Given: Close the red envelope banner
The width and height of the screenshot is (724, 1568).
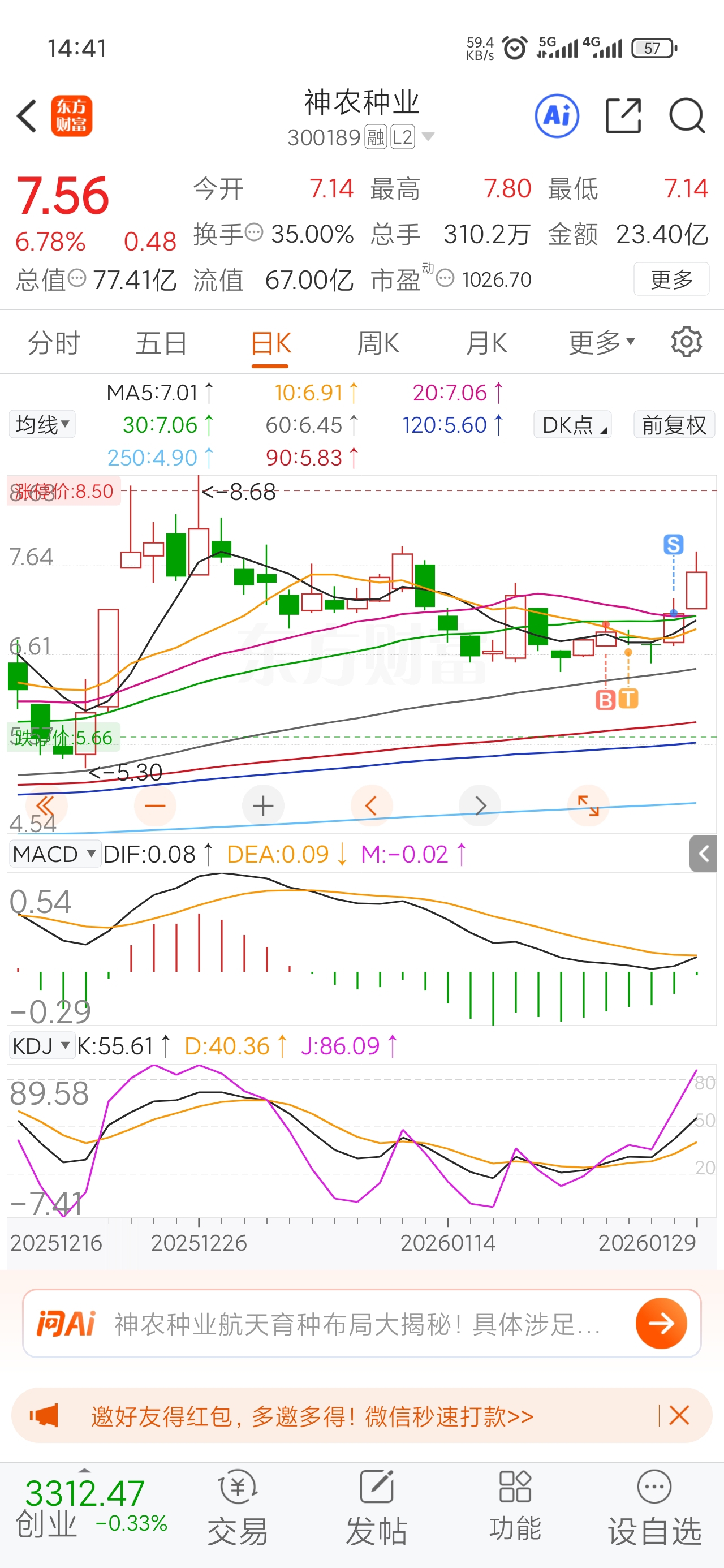Looking at the screenshot, I should coord(679,1415).
